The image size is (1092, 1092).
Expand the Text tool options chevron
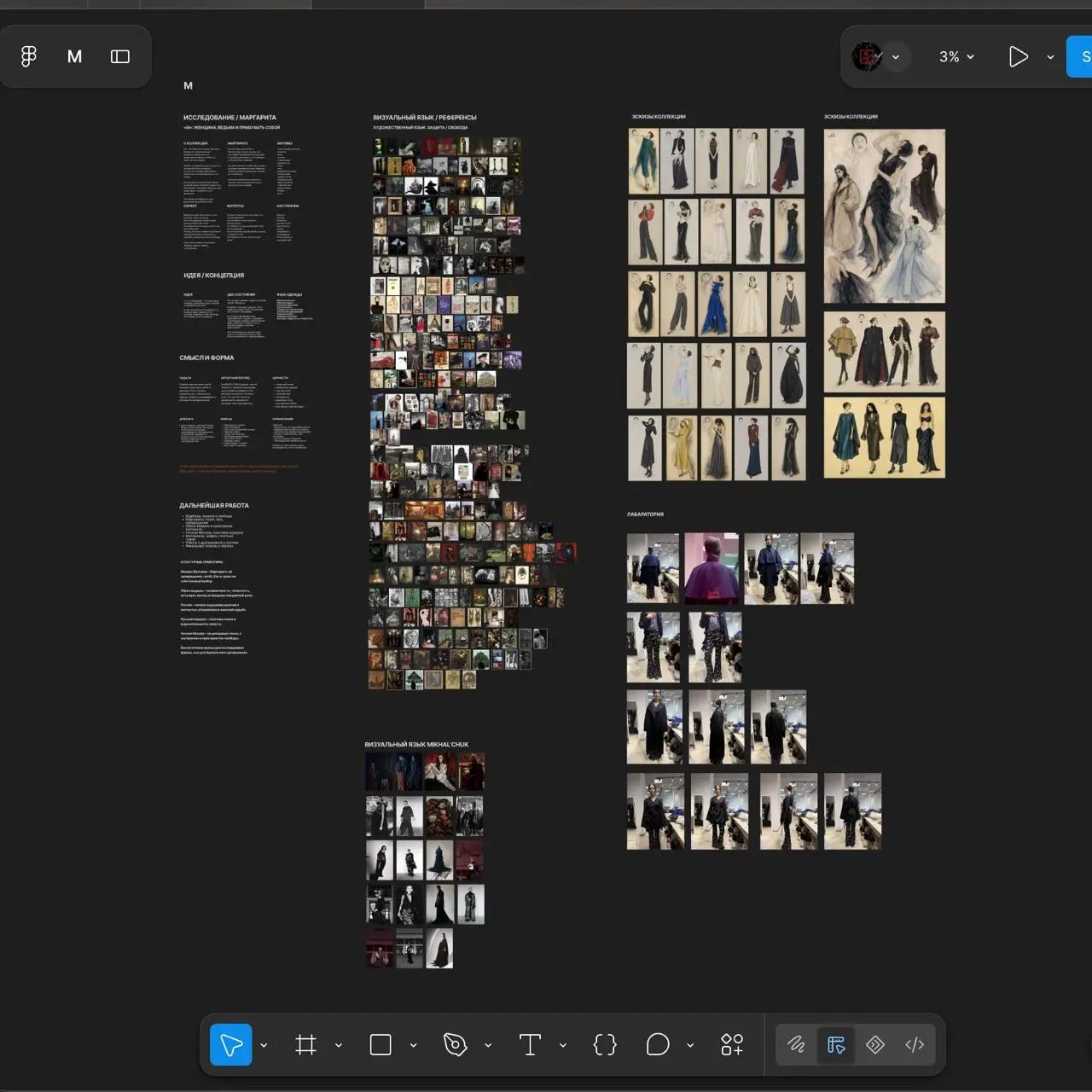[563, 1045]
